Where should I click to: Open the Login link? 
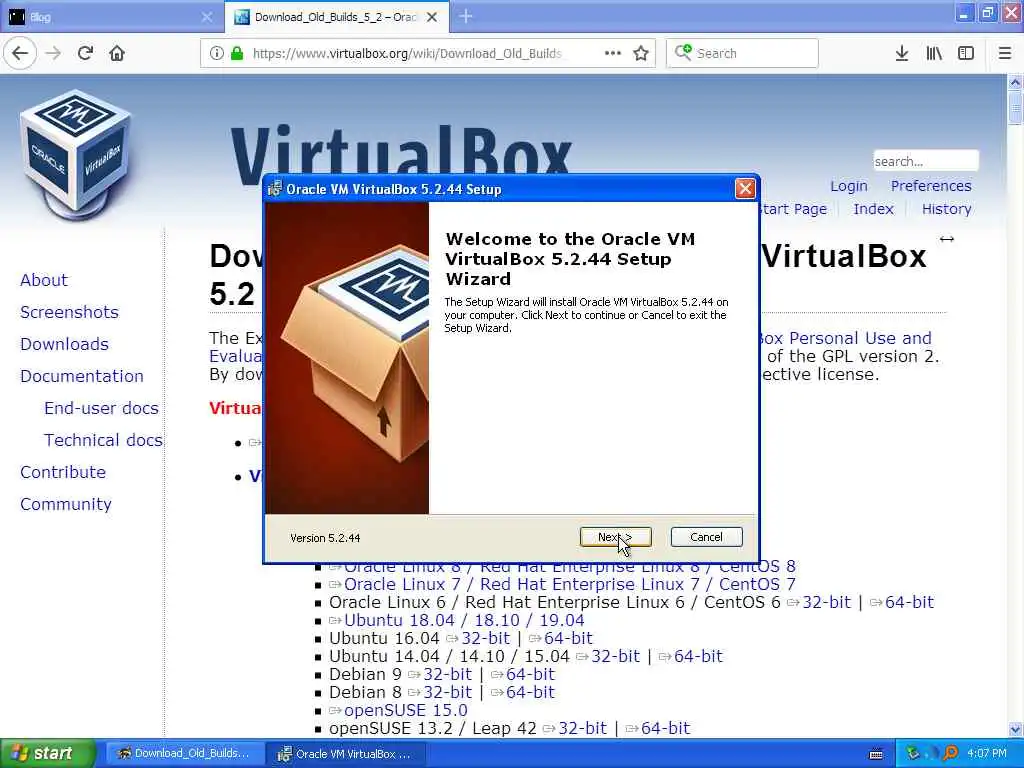click(849, 186)
